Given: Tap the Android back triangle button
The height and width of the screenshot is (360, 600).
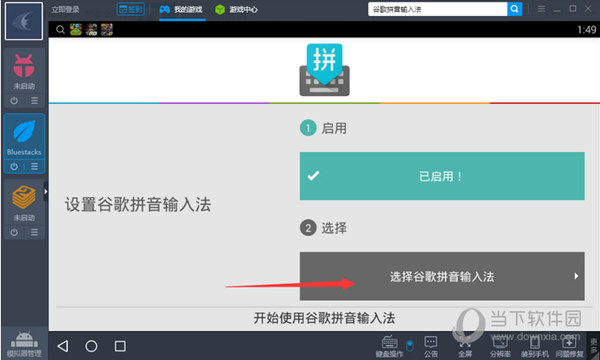Looking at the screenshot, I should 63,346.
